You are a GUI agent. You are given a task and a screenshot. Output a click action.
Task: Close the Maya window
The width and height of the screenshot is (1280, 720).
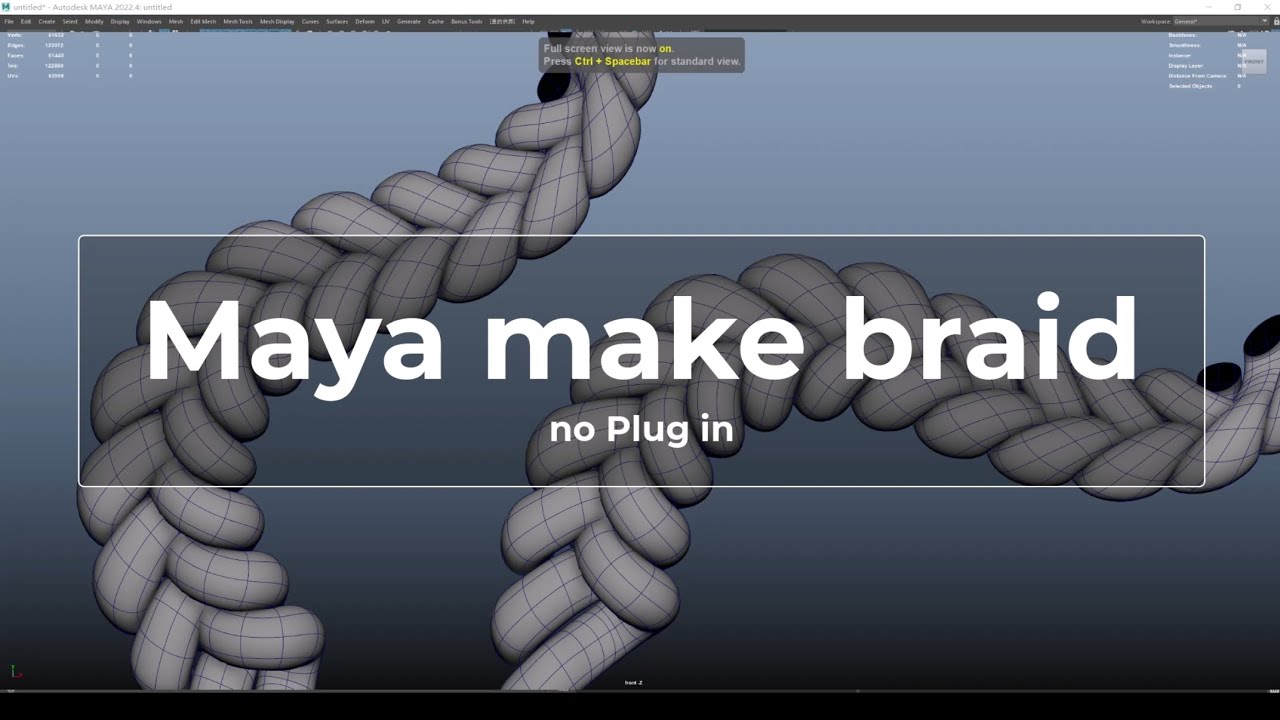click(x=1265, y=7)
